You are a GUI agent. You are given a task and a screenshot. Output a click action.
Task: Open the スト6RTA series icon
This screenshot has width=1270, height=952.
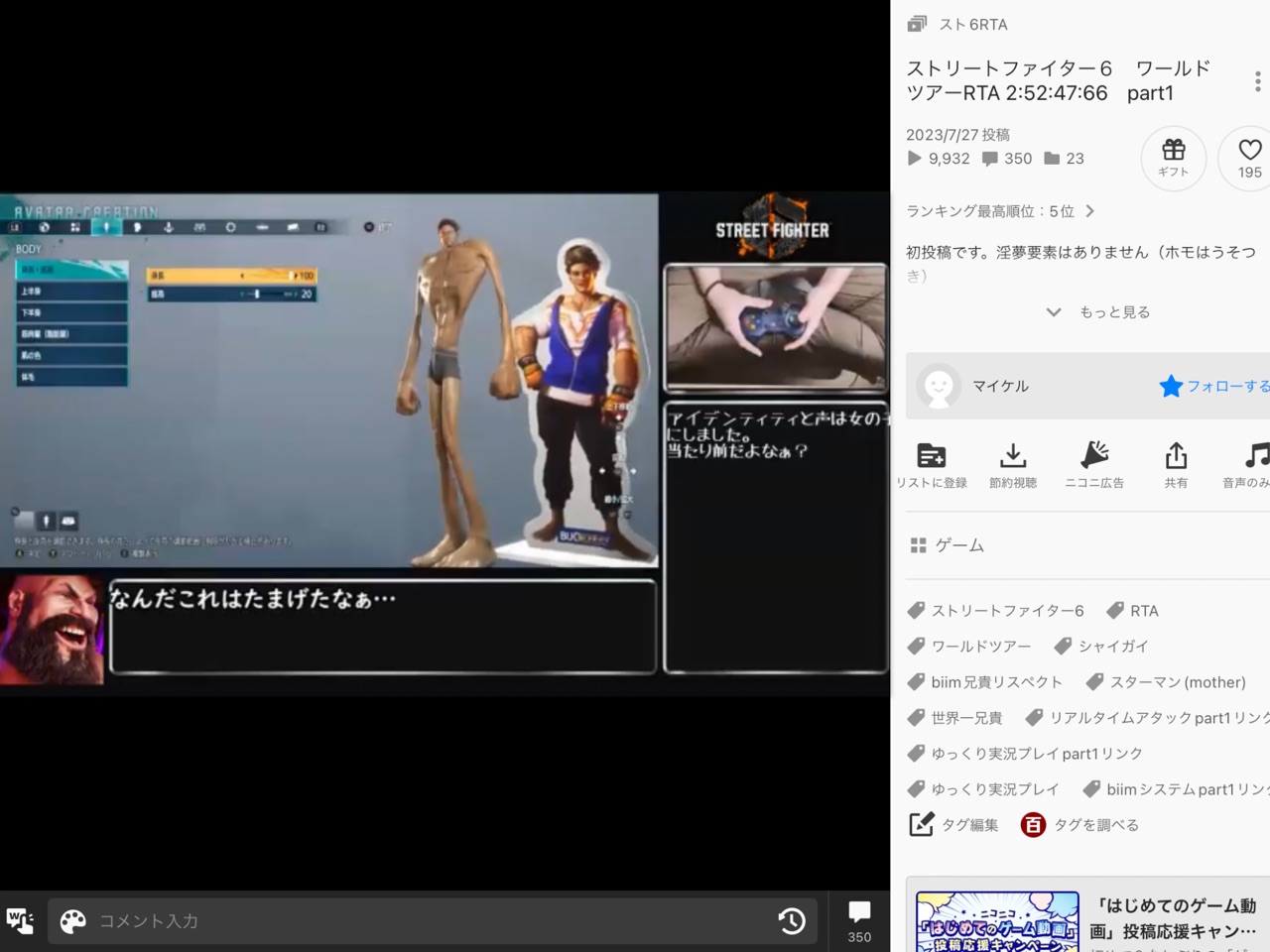click(x=918, y=24)
